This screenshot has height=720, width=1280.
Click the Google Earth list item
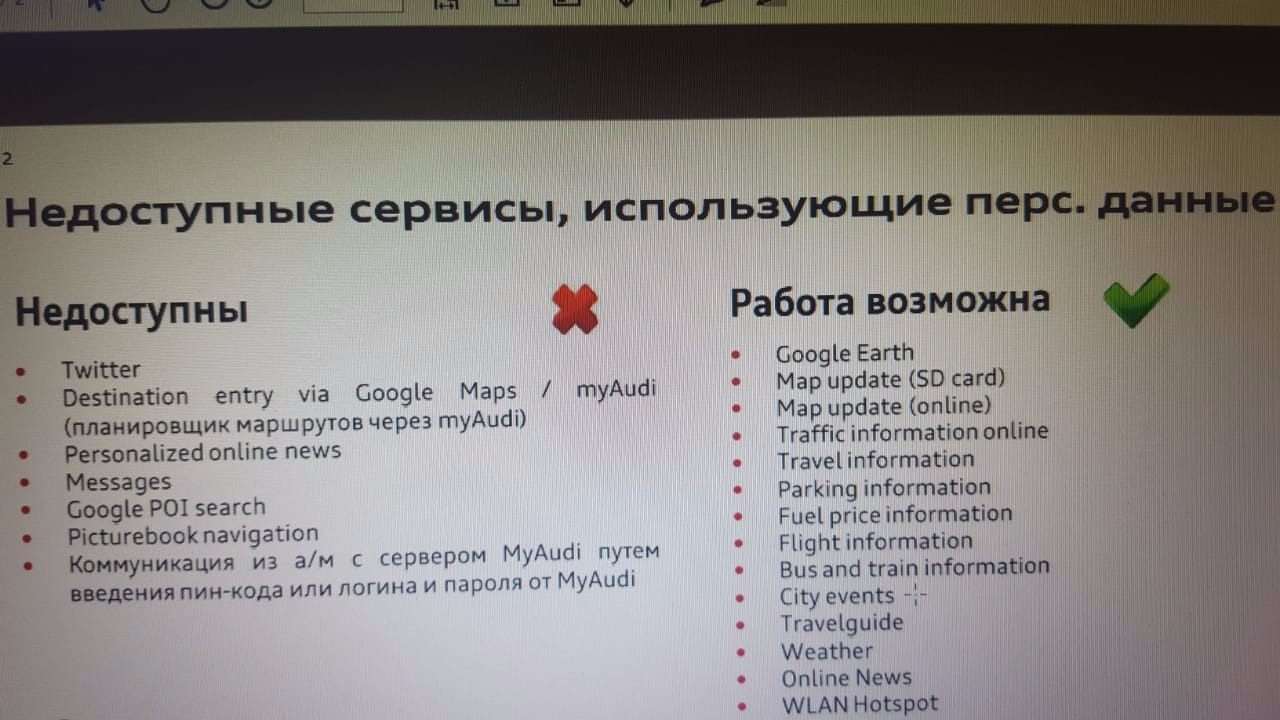pos(845,353)
